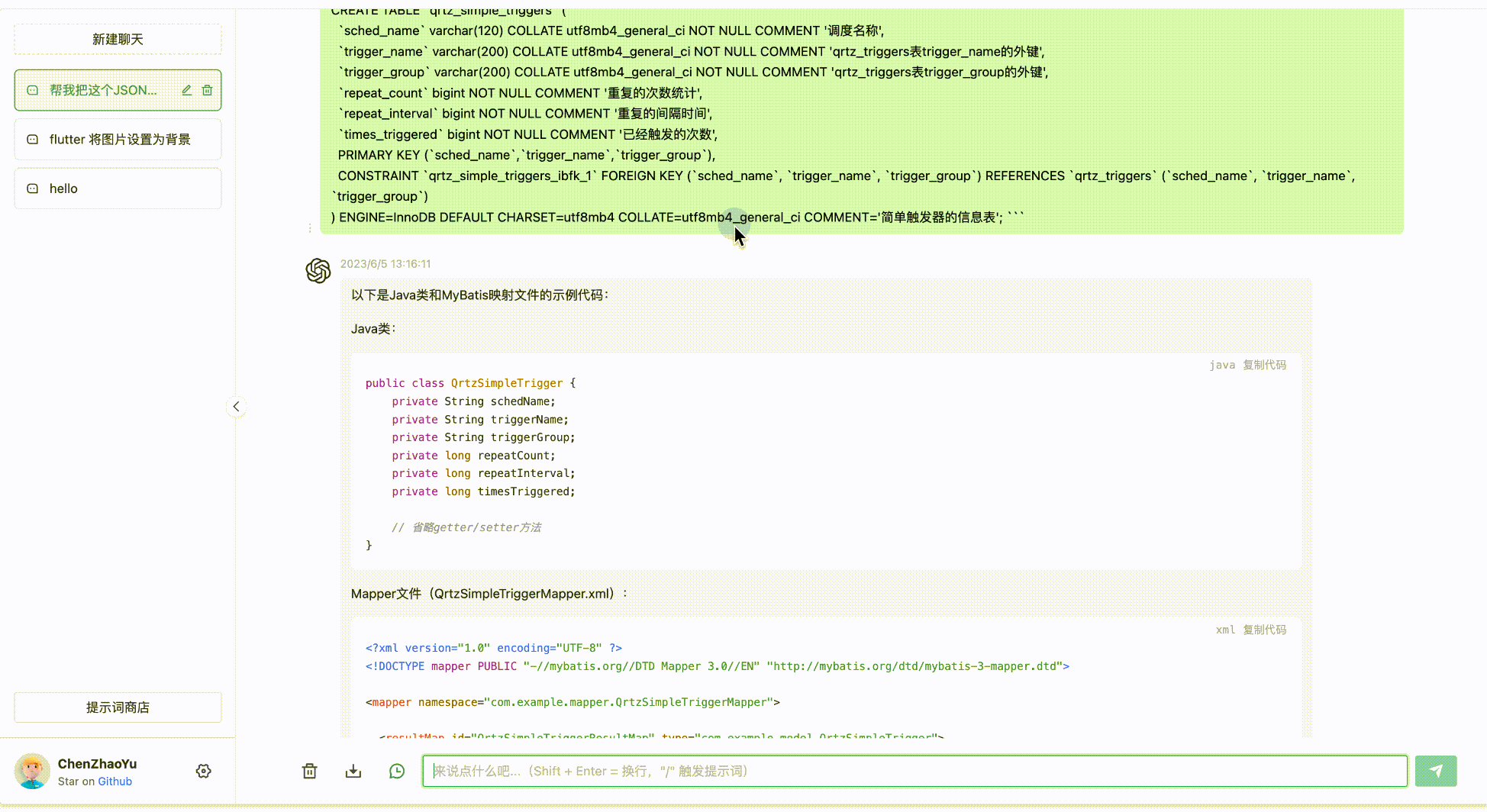The image size is (1487, 812).
Task: Delete the 帮我把这个JSON chat
Action: (x=207, y=90)
